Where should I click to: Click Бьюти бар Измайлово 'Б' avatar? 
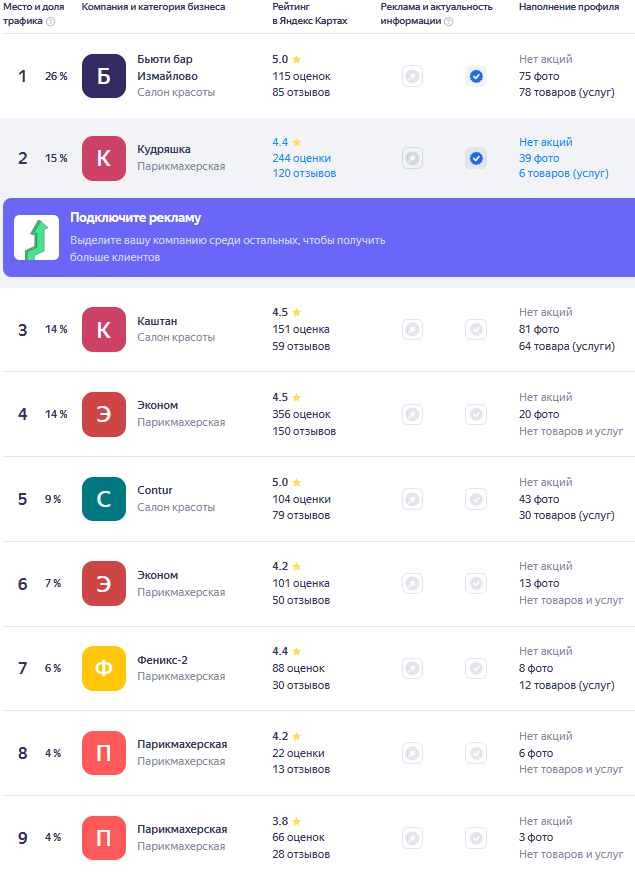click(x=104, y=76)
